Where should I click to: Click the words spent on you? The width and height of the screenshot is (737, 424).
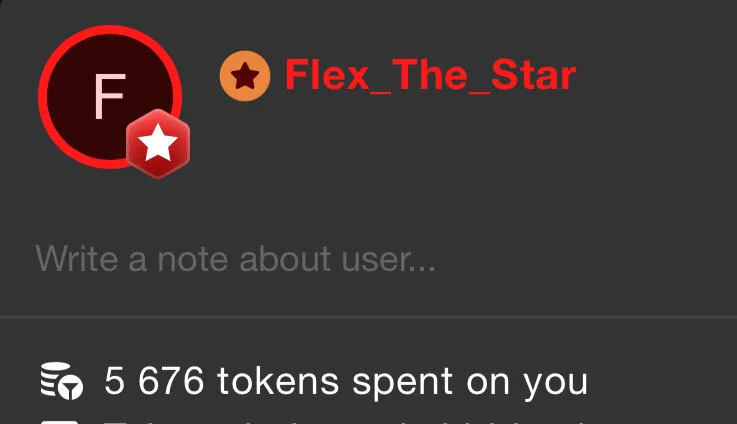tap(470, 383)
